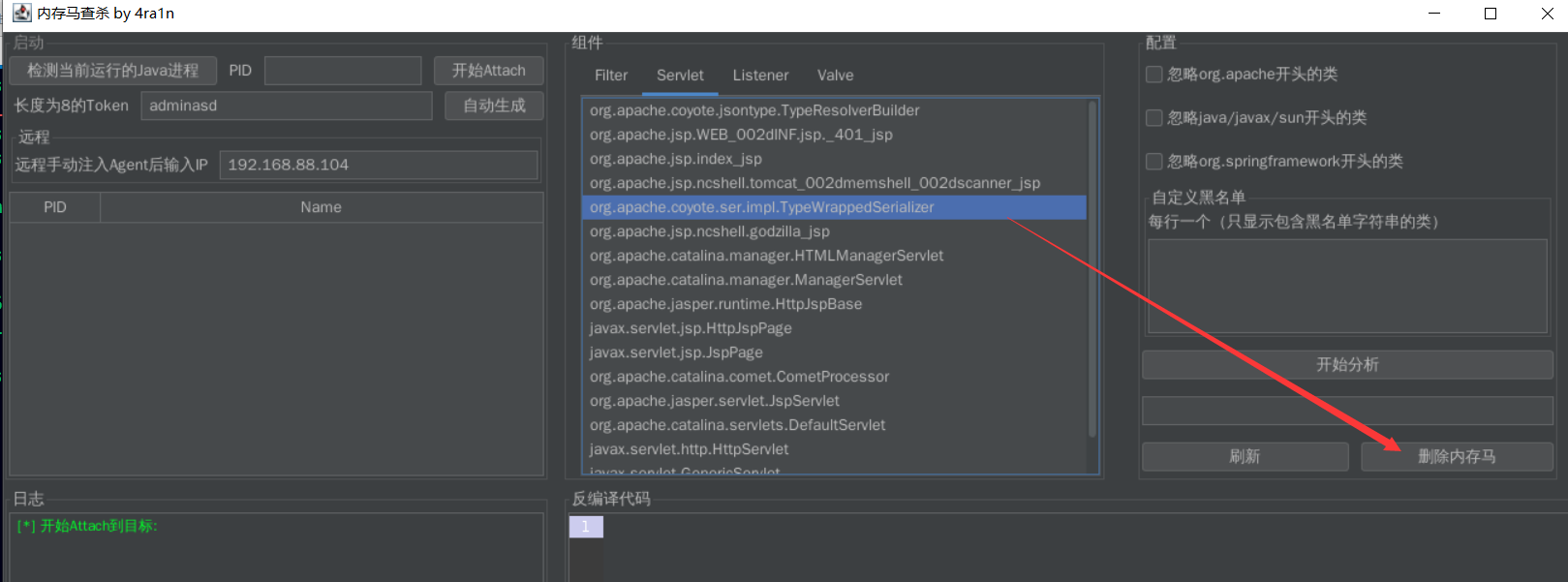Viewport: 1568px width, 582px height.
Task: Toggle ignore org.springframework classes checkbox
Action: pyautogui.click(x=1154, y=162)
